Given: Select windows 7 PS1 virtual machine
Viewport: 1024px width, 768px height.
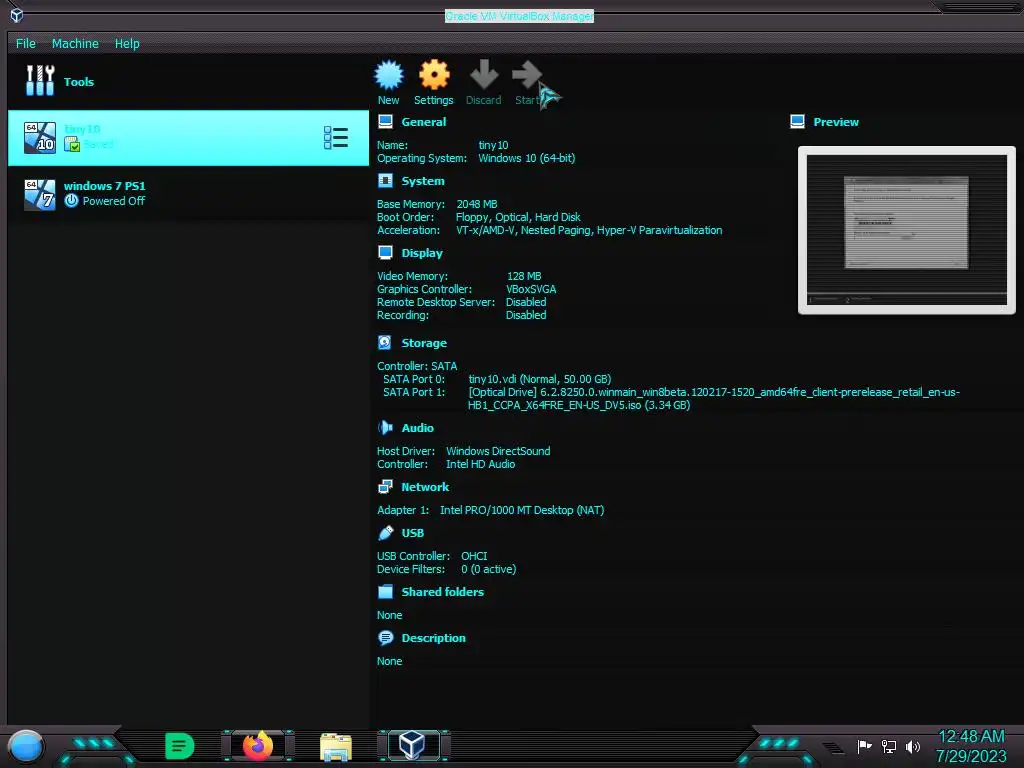Looking at the screenshot, I should [188, 195].
